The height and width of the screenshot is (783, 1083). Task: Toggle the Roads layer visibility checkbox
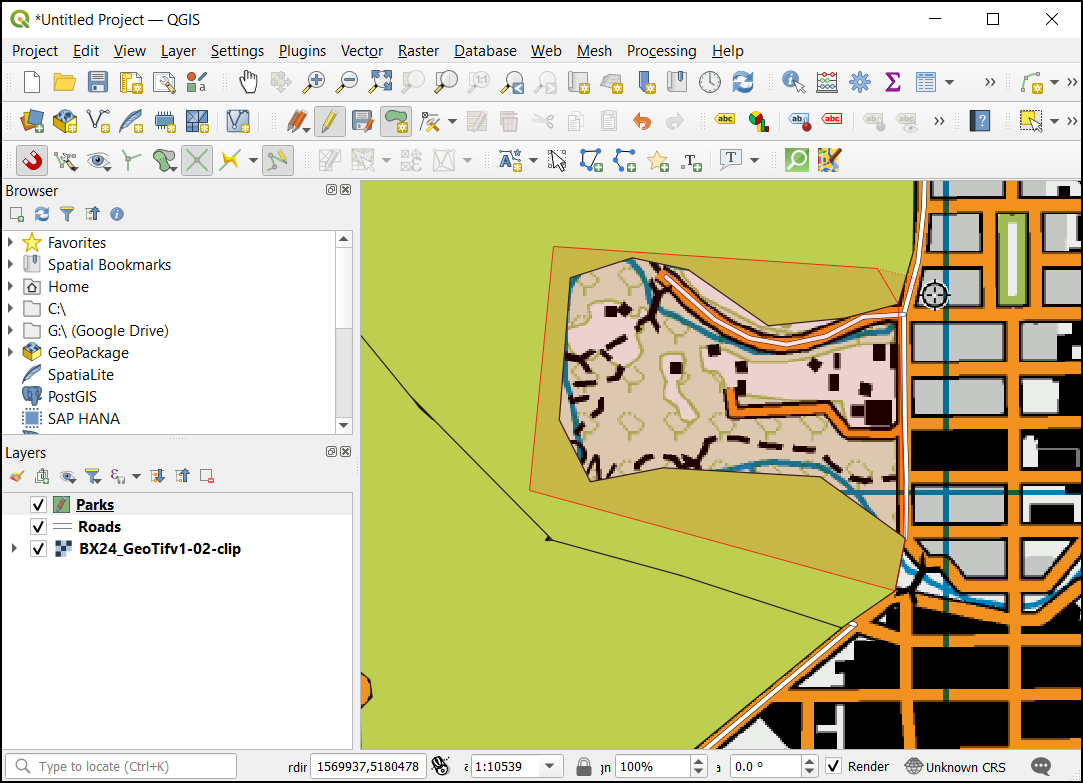click(x=39, y=527)
